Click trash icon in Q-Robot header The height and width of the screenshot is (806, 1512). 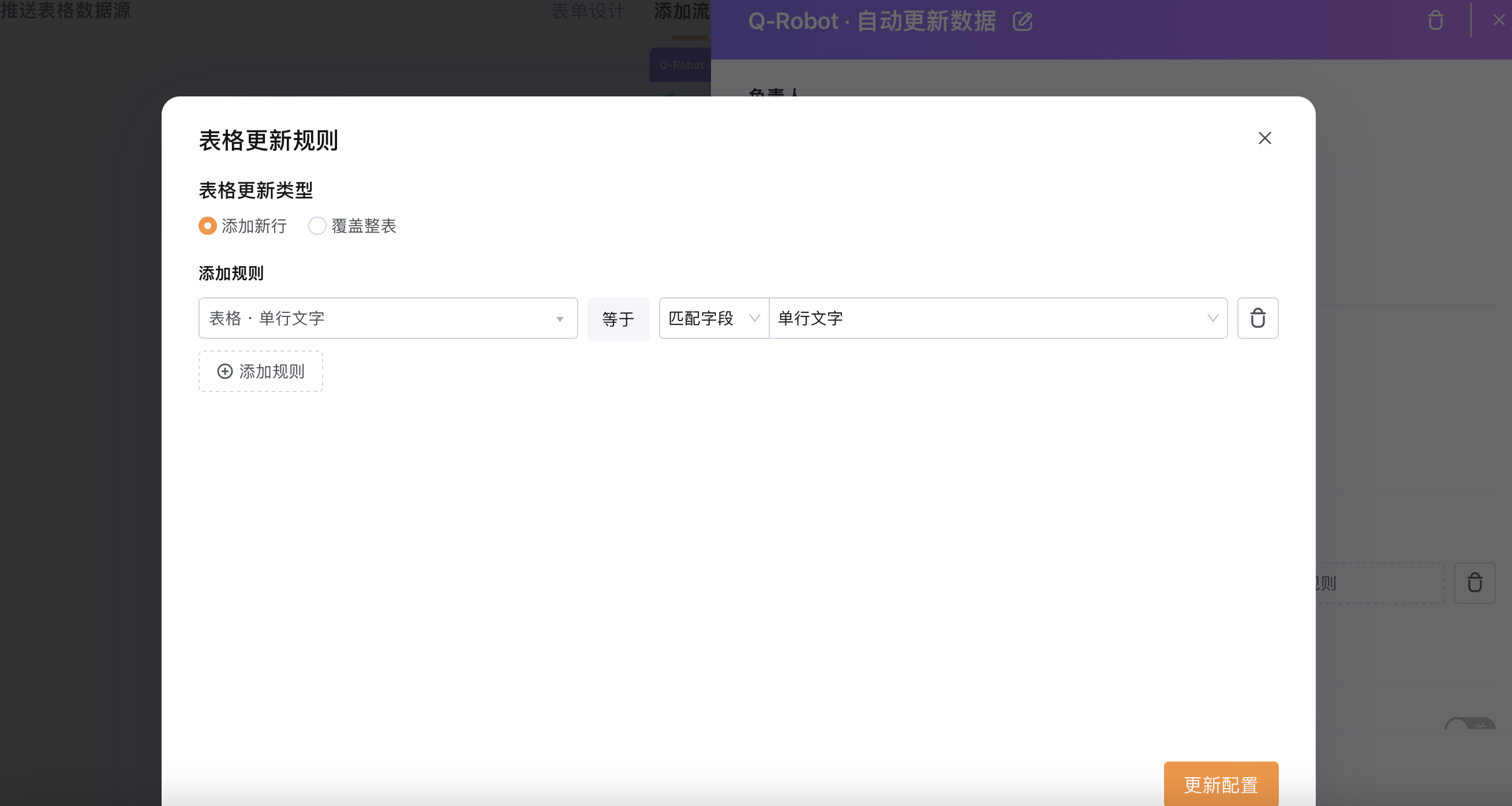tap(1436, 21)
